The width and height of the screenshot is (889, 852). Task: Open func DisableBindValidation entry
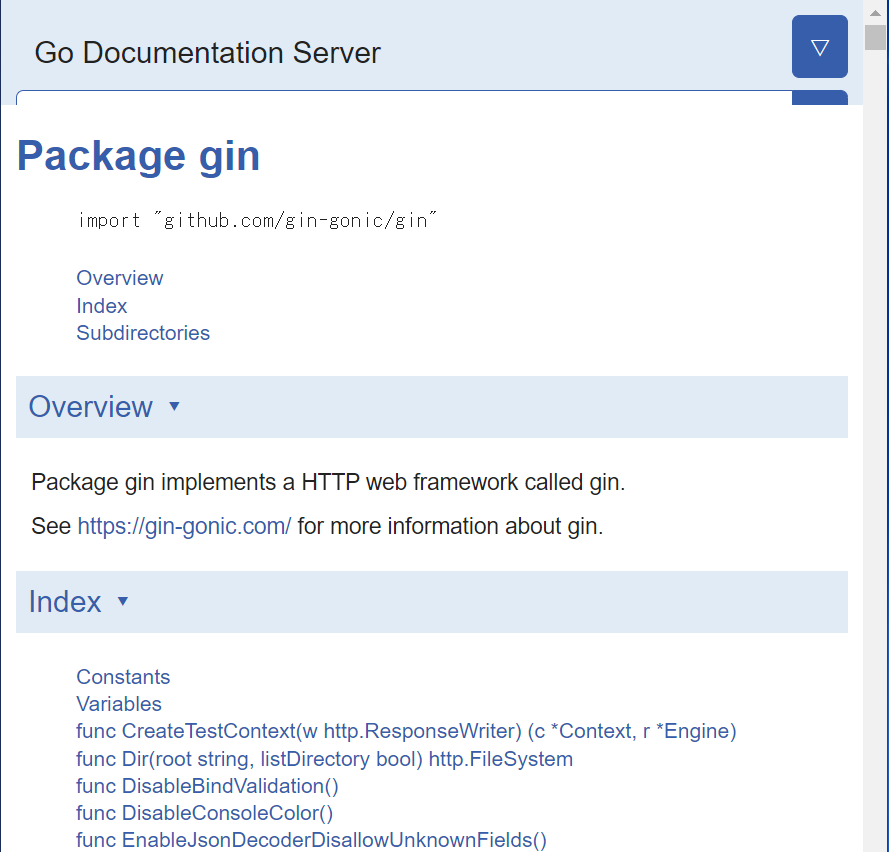pyautogui.click(x=208, y=786)
